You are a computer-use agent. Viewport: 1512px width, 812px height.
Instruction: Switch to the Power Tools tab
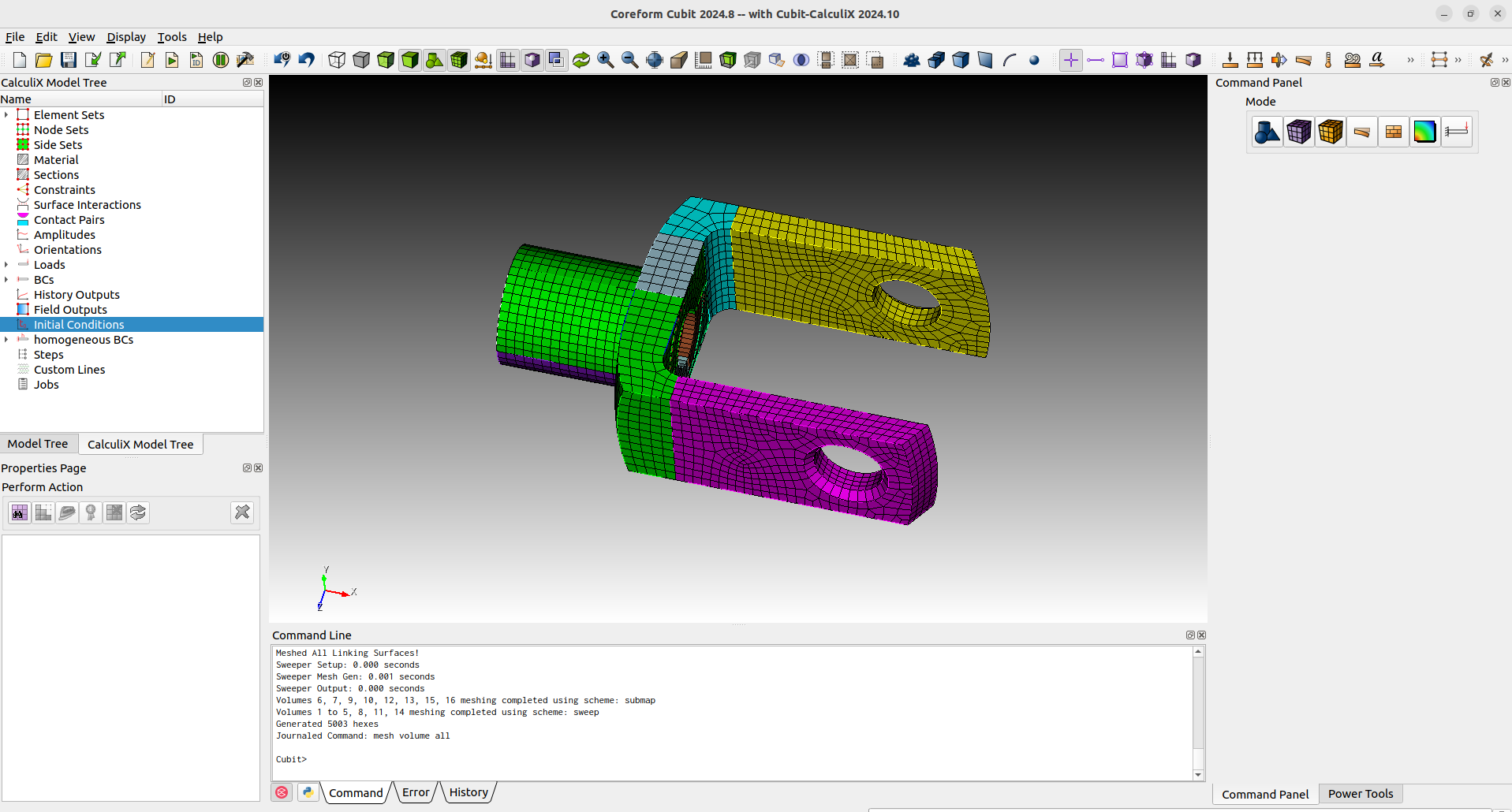[x=1360, y=794]
